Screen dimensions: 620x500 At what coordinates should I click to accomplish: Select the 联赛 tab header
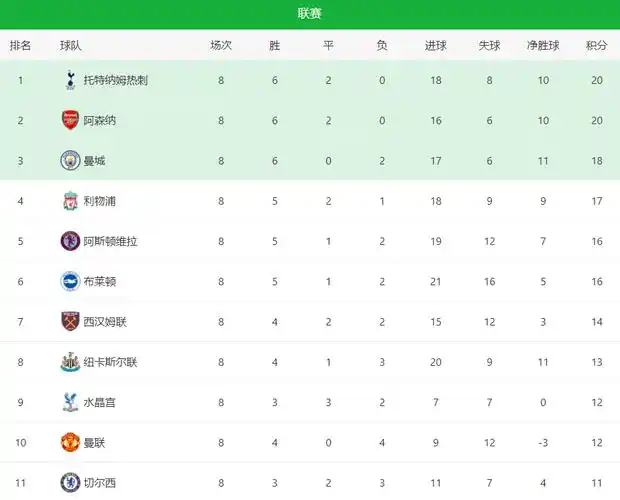coord(310,14)
